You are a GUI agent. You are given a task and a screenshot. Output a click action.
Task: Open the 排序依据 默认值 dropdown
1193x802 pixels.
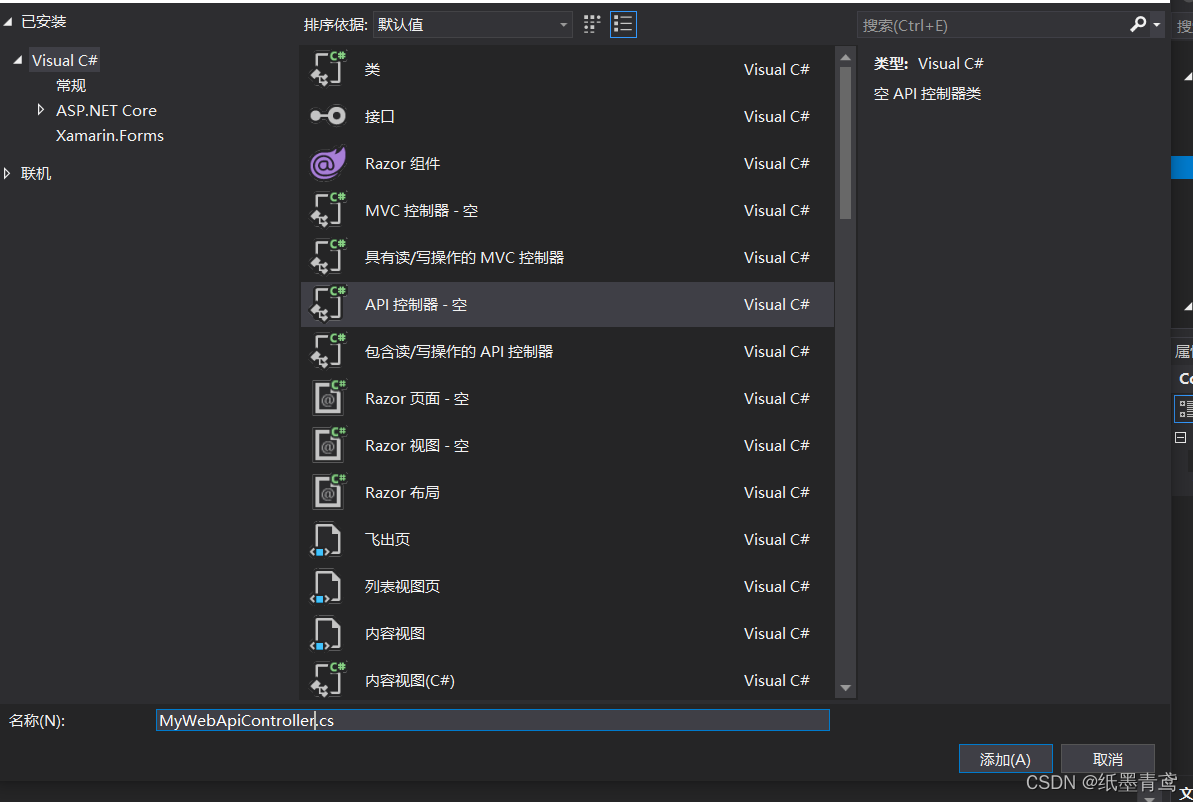coord(472,24)
